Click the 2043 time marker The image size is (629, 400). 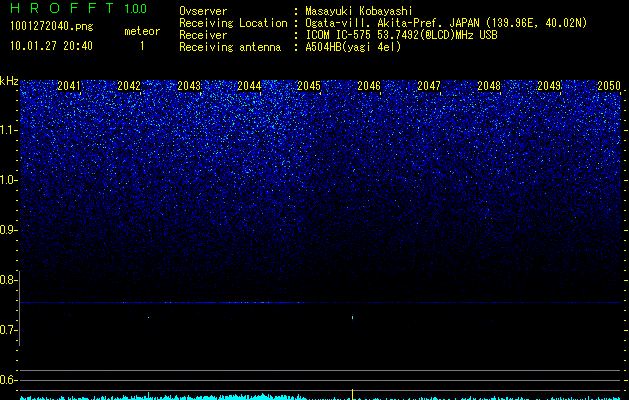point(189,85)
